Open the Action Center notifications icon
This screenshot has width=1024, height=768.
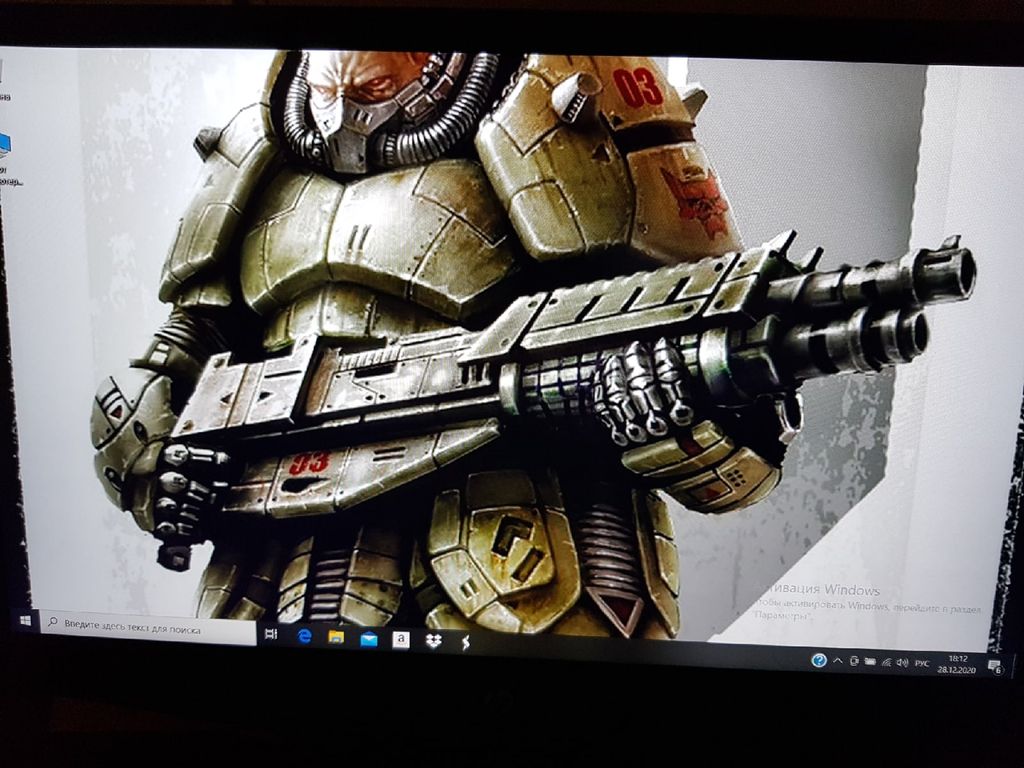[995, 667]
